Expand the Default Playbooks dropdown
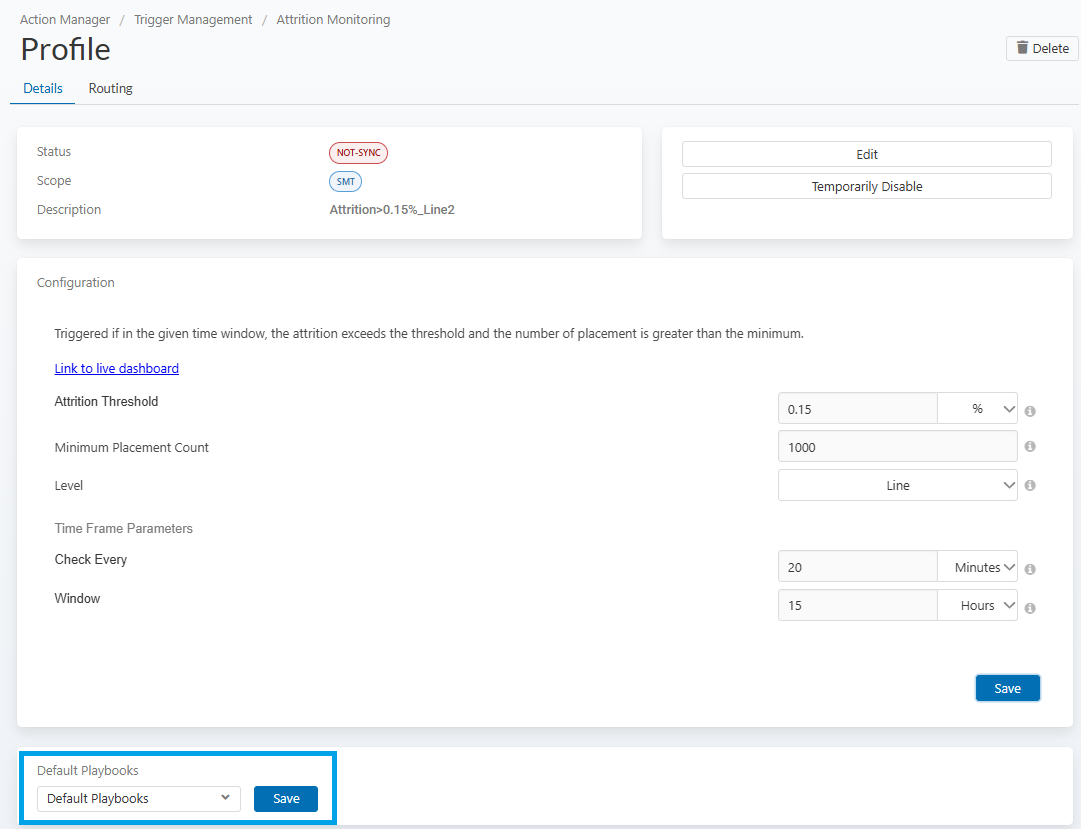This screenshot has width=1081, height=829. coord(139,798)
